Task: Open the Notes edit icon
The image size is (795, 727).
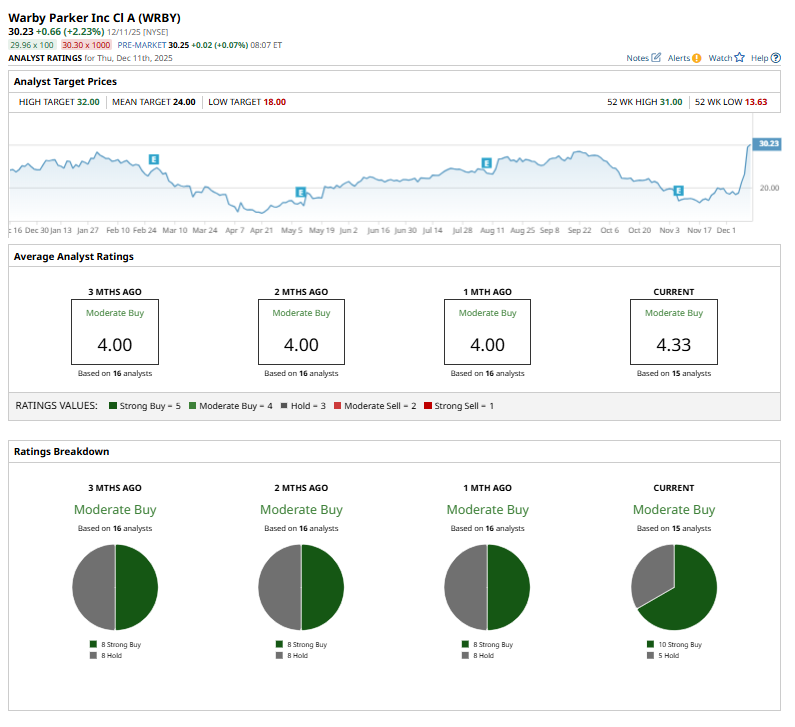Action: click(x=656, y=58)
